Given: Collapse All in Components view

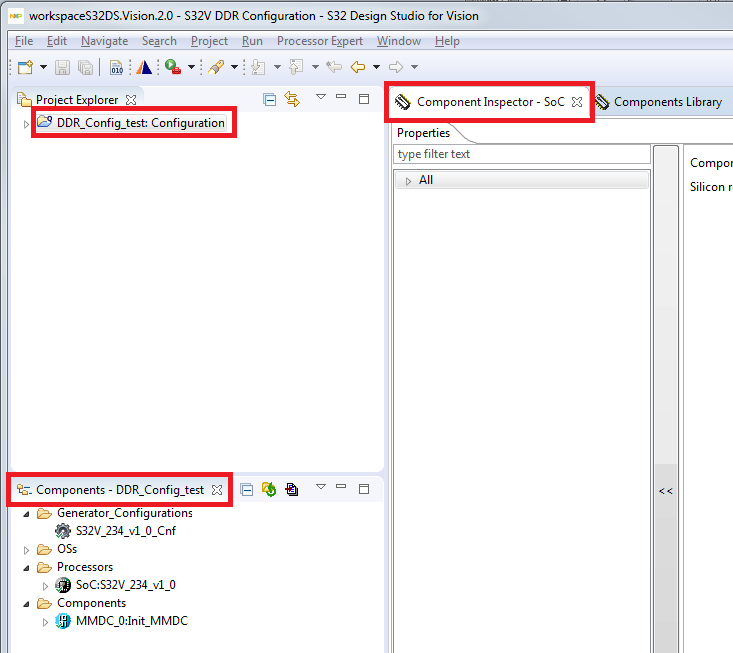Looking at the screenshot, I should 247,490.
